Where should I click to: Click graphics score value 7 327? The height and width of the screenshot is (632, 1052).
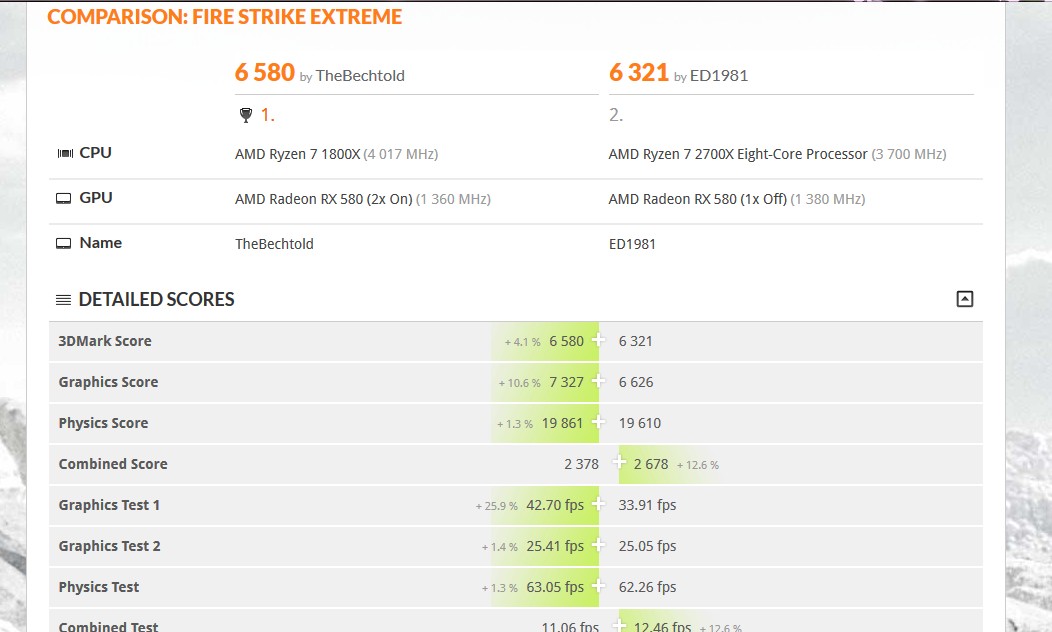(x=566, y=382)
